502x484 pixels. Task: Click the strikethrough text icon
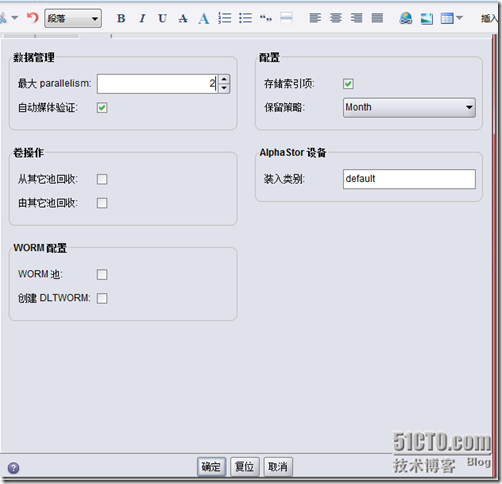(183, 18)
